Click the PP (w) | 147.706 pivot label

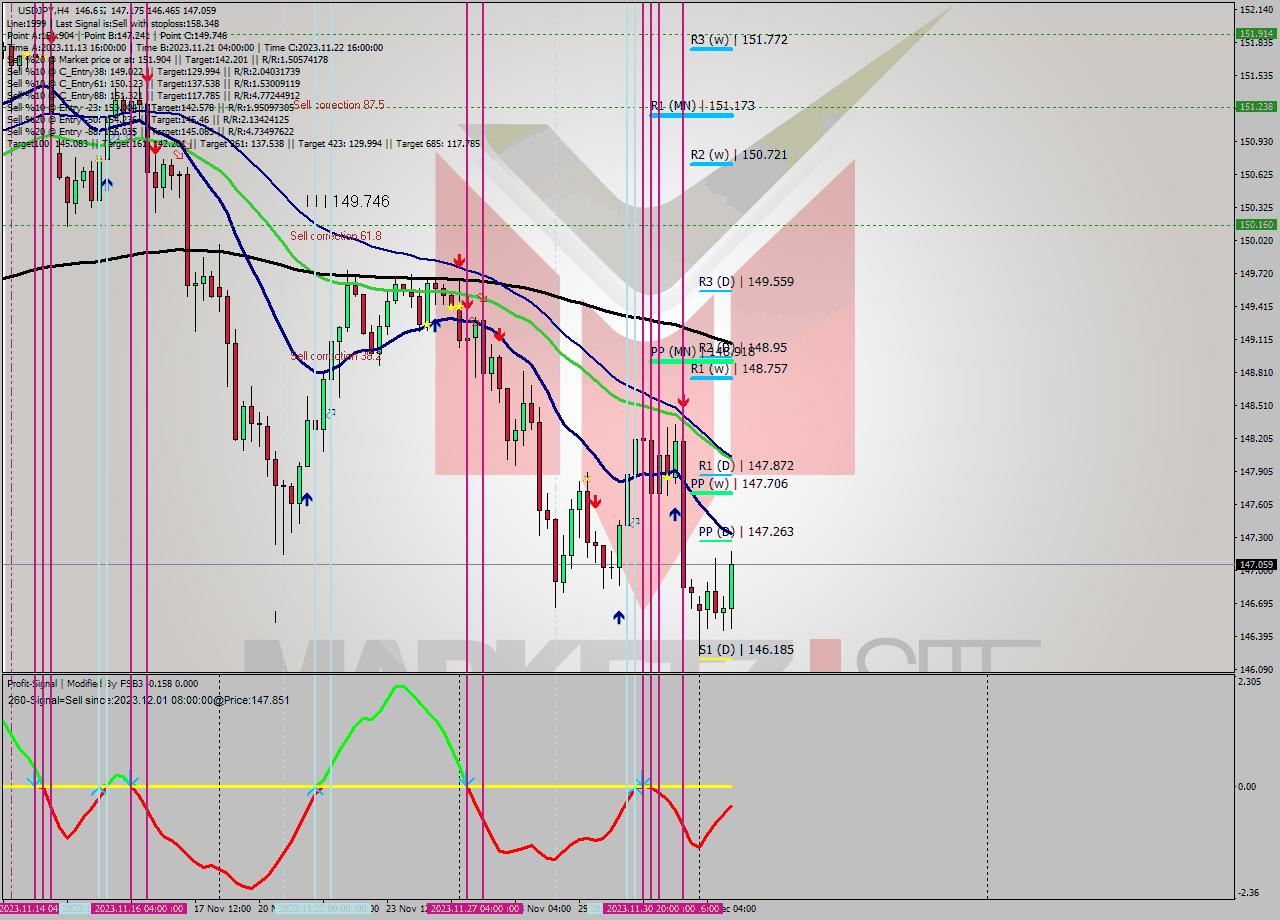pyautogui.click(x=738, y=484)
